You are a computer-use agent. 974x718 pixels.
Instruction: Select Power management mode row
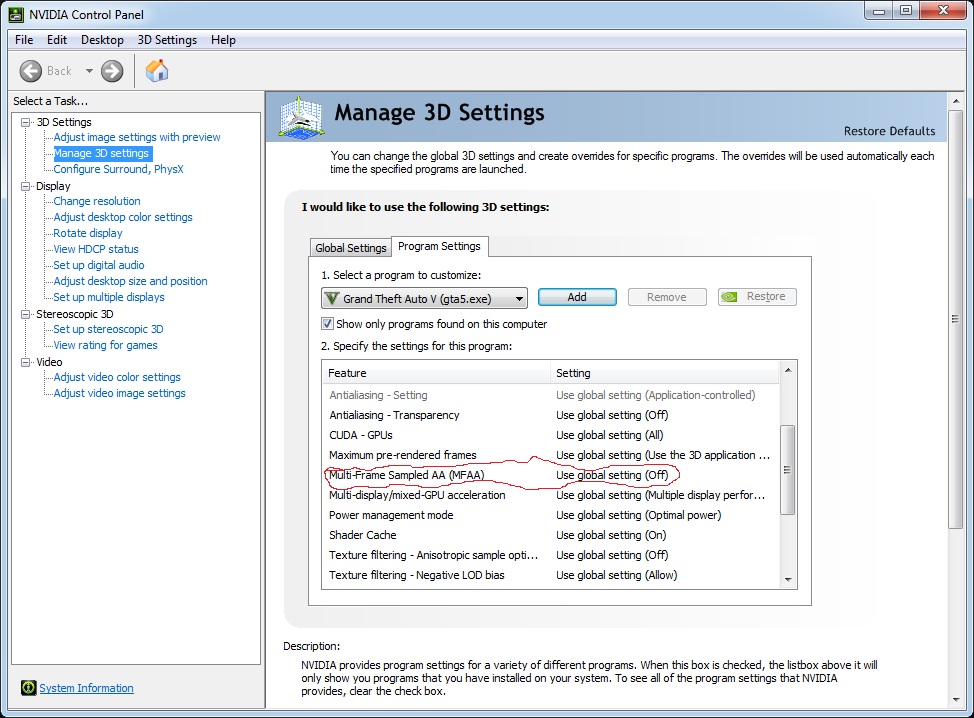tap(550, 515)
